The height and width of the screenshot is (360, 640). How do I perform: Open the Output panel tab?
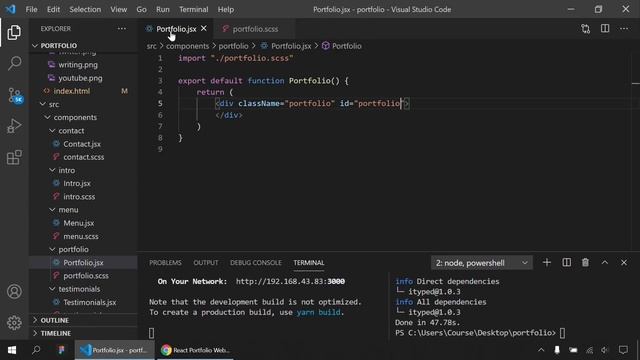point(206,263)
